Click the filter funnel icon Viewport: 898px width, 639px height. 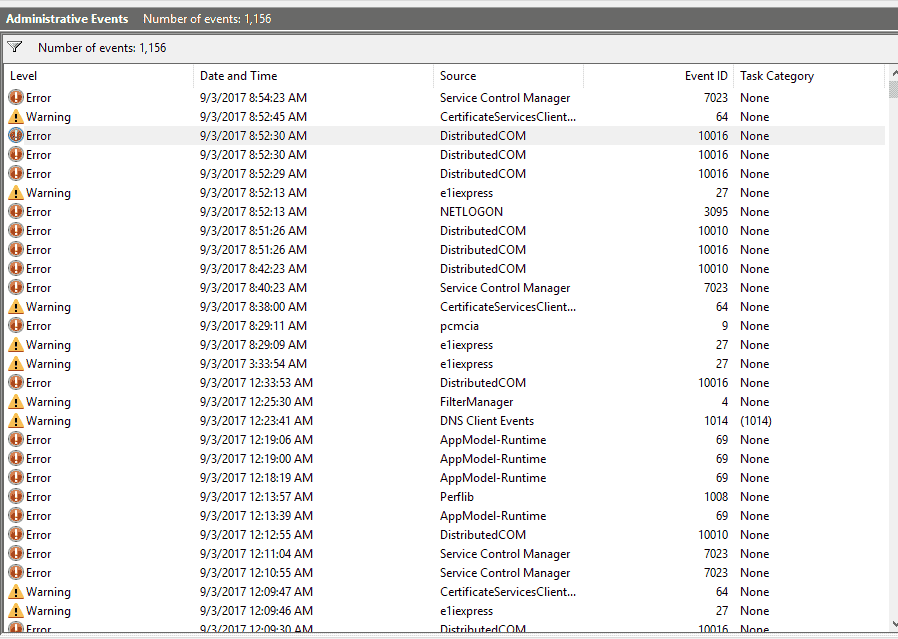pyautogui.click(x=15, y=47)
